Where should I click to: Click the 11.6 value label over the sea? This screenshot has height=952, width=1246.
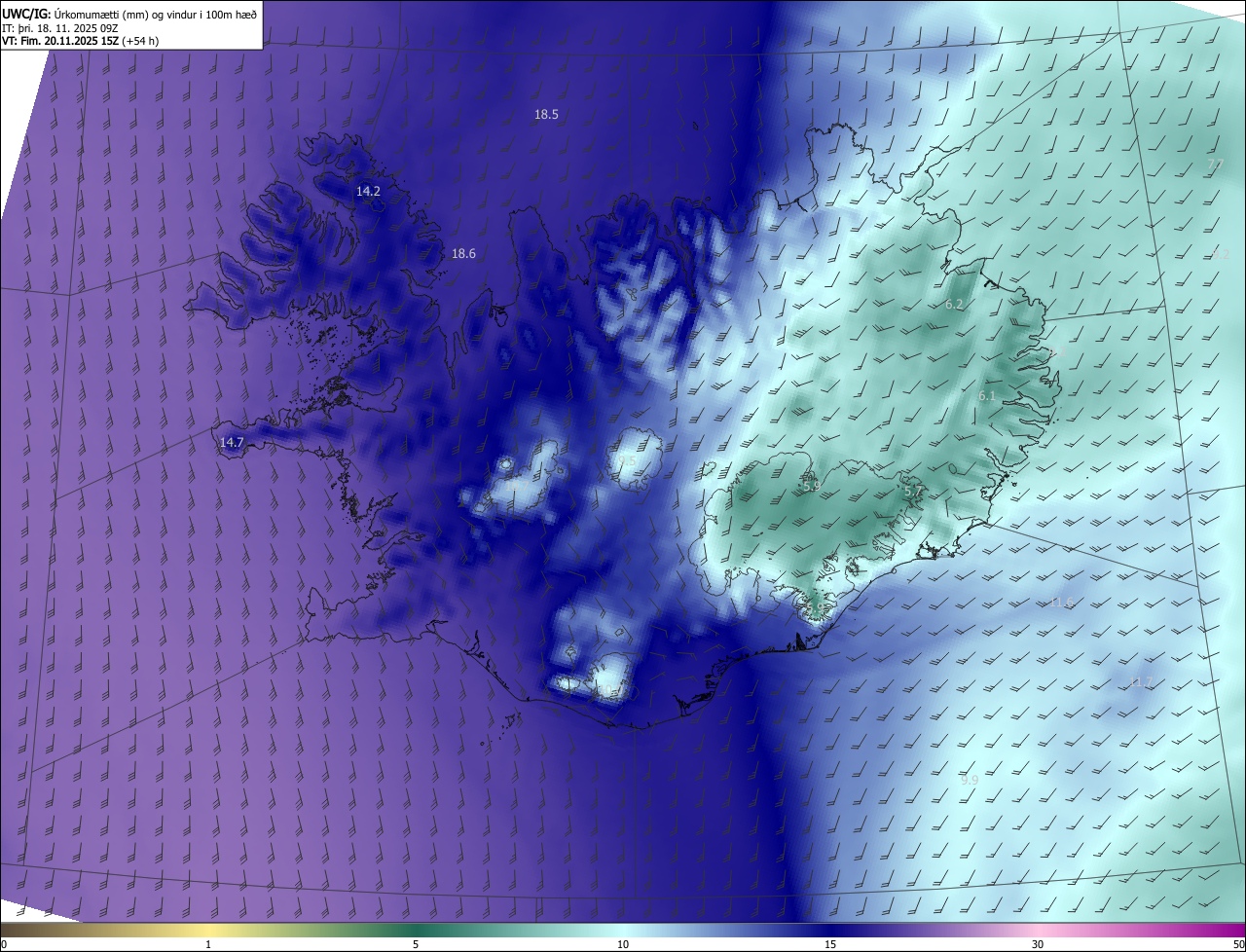pos(1060,603)
